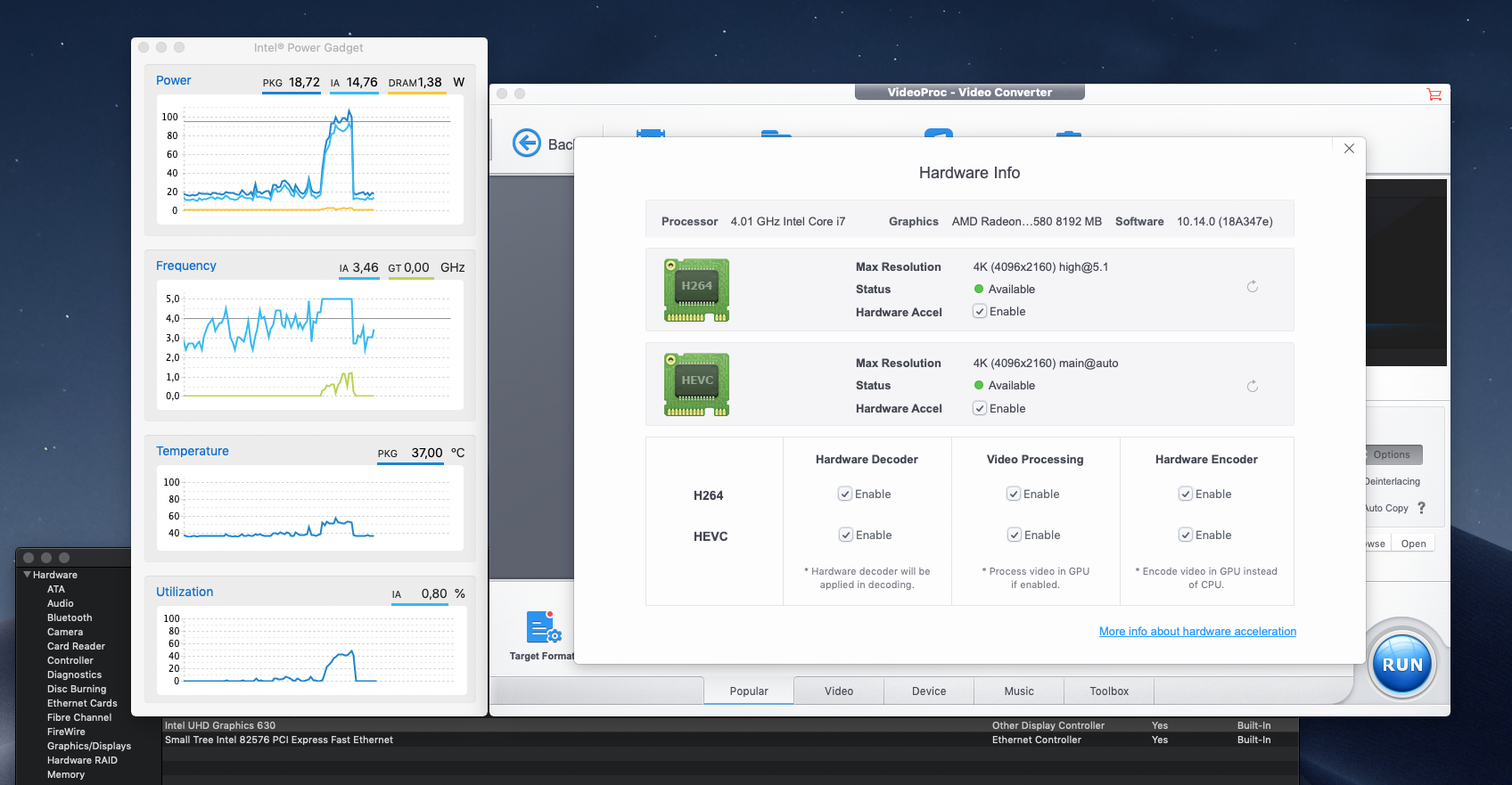Viewport: 1512px width, 785px height.
Task: Disable H264 Hardware Decoder checkbox
Action: coord(845,495)
